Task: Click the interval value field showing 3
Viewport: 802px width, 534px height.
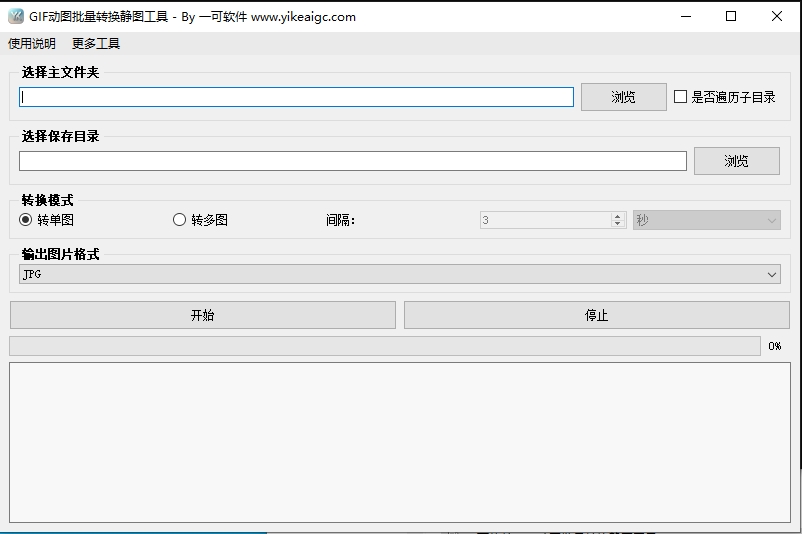Action: tap(545, 220)
